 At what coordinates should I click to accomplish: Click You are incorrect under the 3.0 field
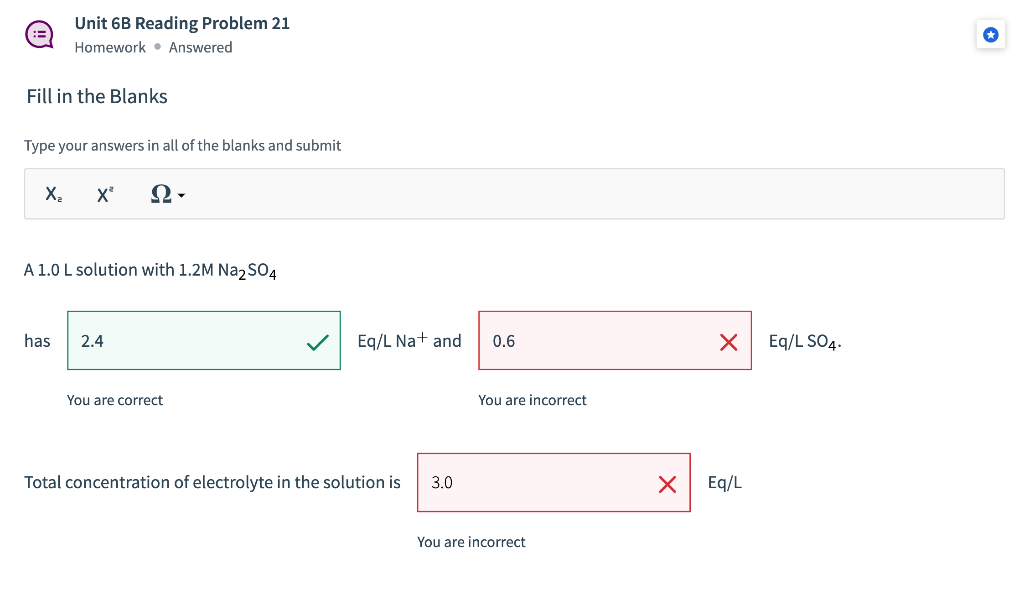471,542
